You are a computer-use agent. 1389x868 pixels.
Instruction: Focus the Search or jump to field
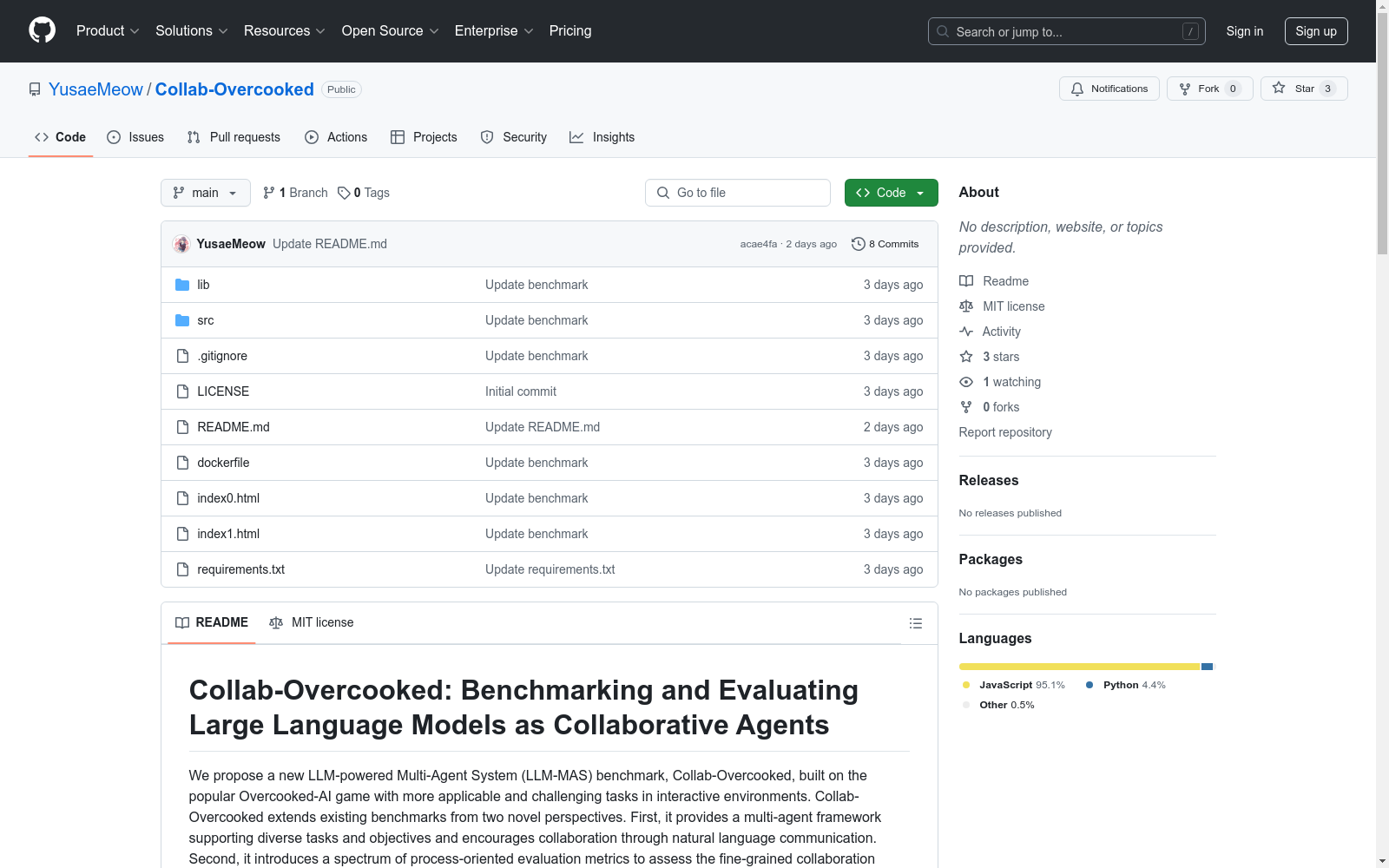[x=1066, y=31]
